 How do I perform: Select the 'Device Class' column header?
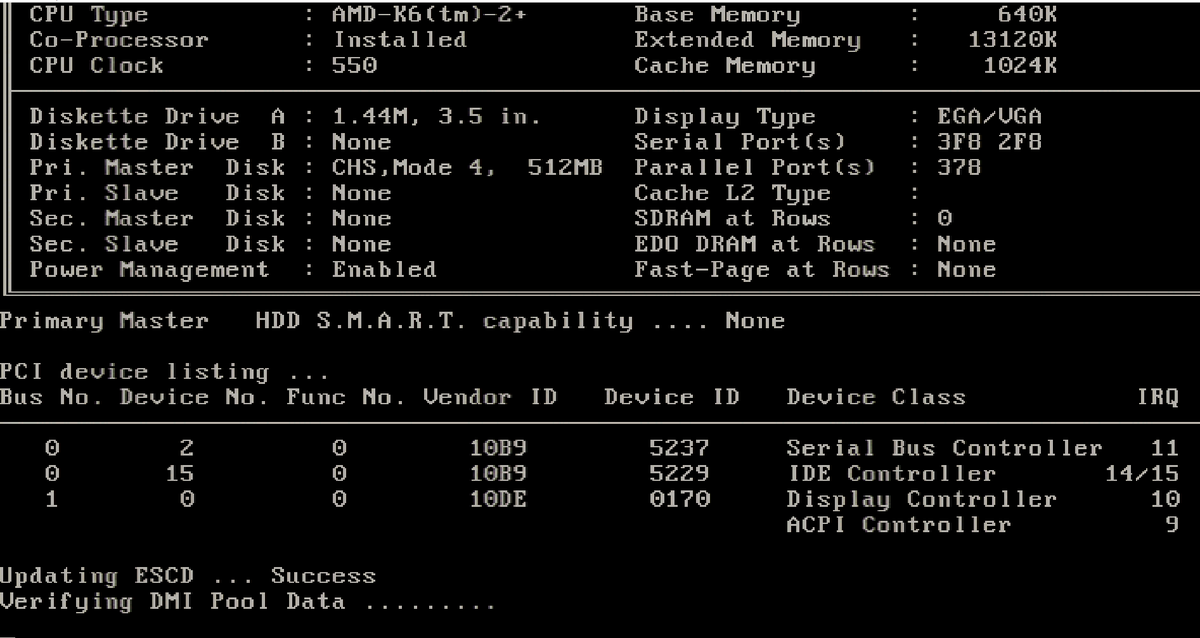pos(876,398)
